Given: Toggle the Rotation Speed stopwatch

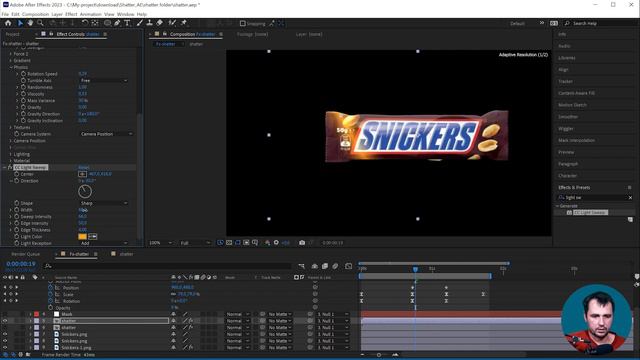Looking at the screenshot, I should pos(23,74).
